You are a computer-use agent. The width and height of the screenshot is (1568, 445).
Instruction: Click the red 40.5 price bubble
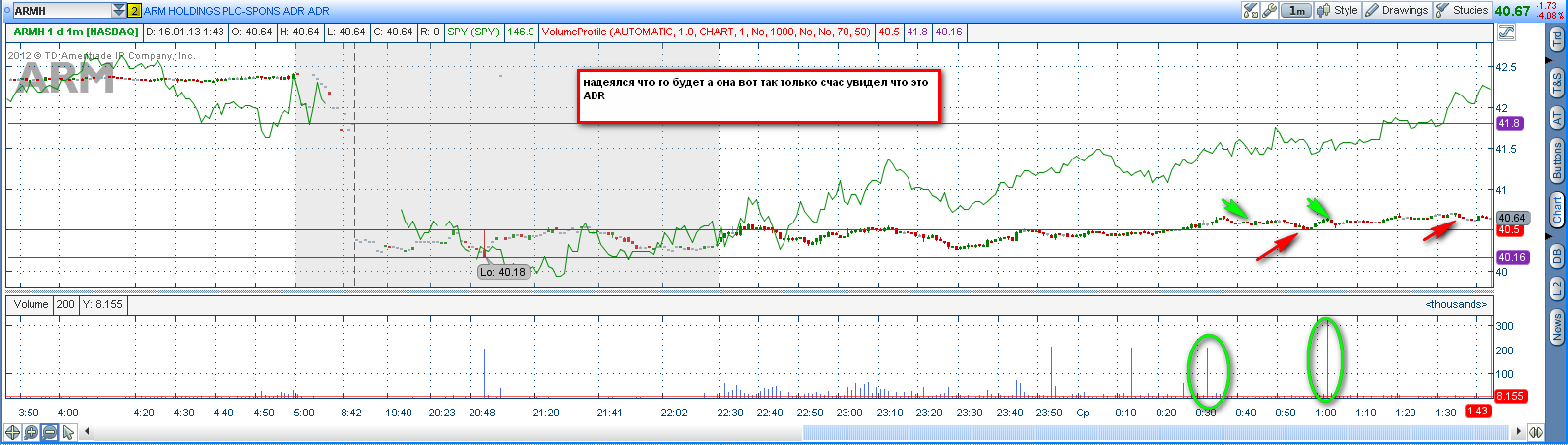click(x=1509, y=229)
